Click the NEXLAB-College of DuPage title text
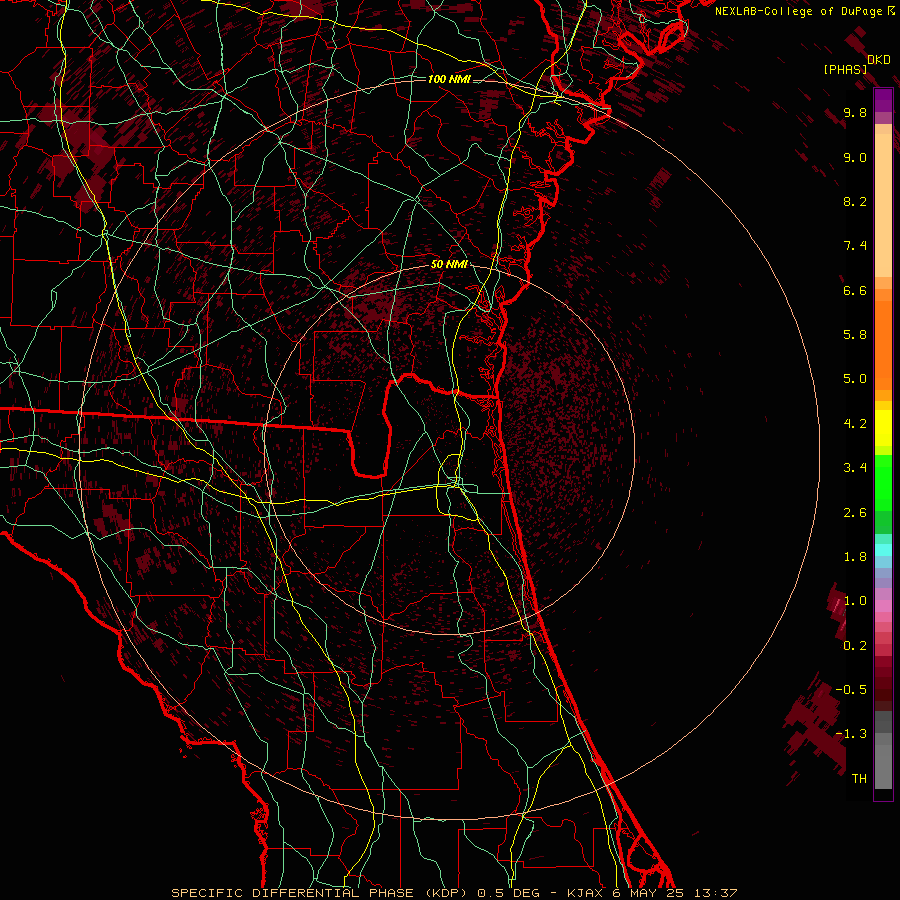This screenshot has height=900, width=900. (798, 11)
